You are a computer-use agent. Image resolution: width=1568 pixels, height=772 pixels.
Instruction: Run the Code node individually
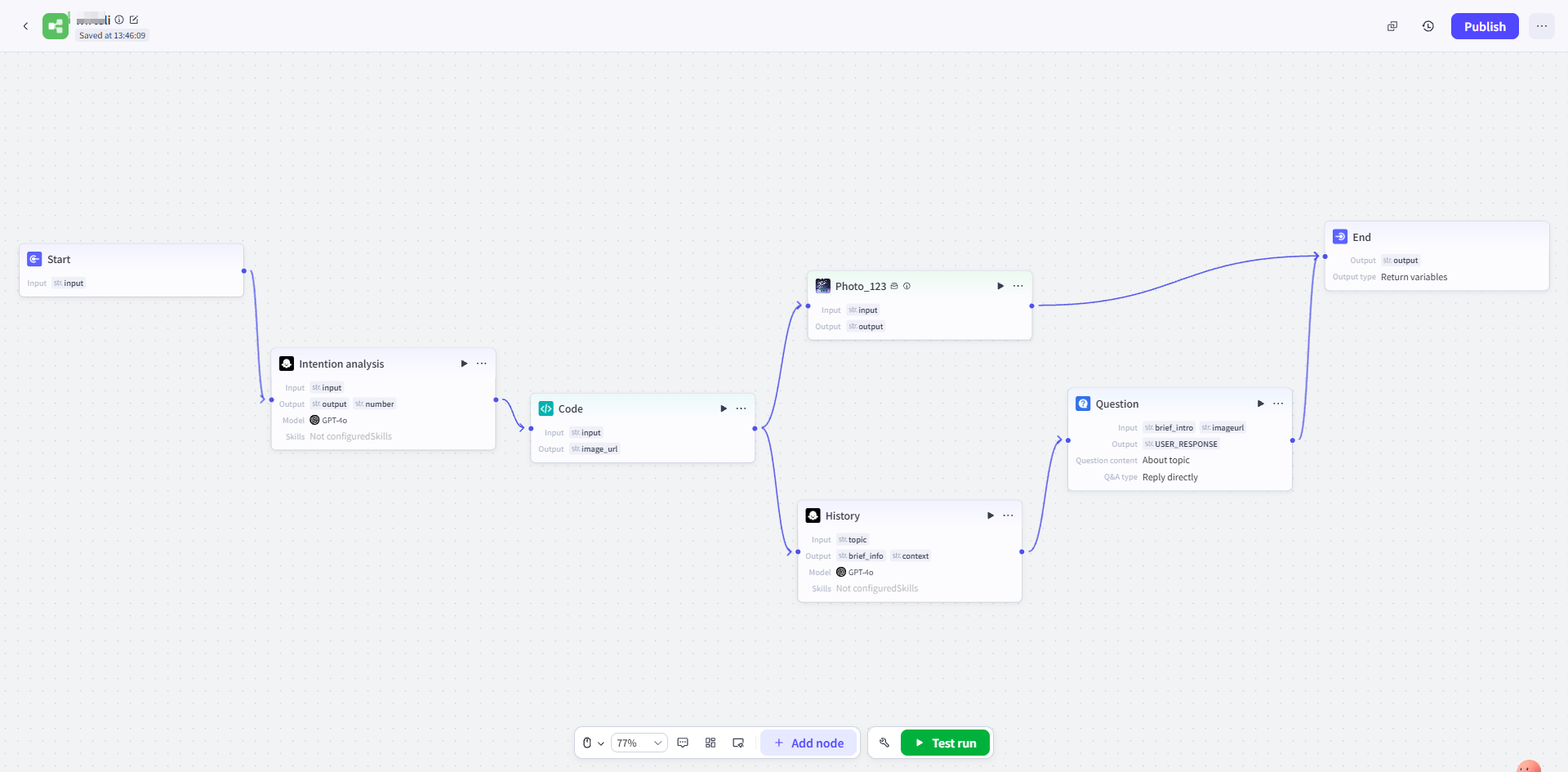pos(723,408)
